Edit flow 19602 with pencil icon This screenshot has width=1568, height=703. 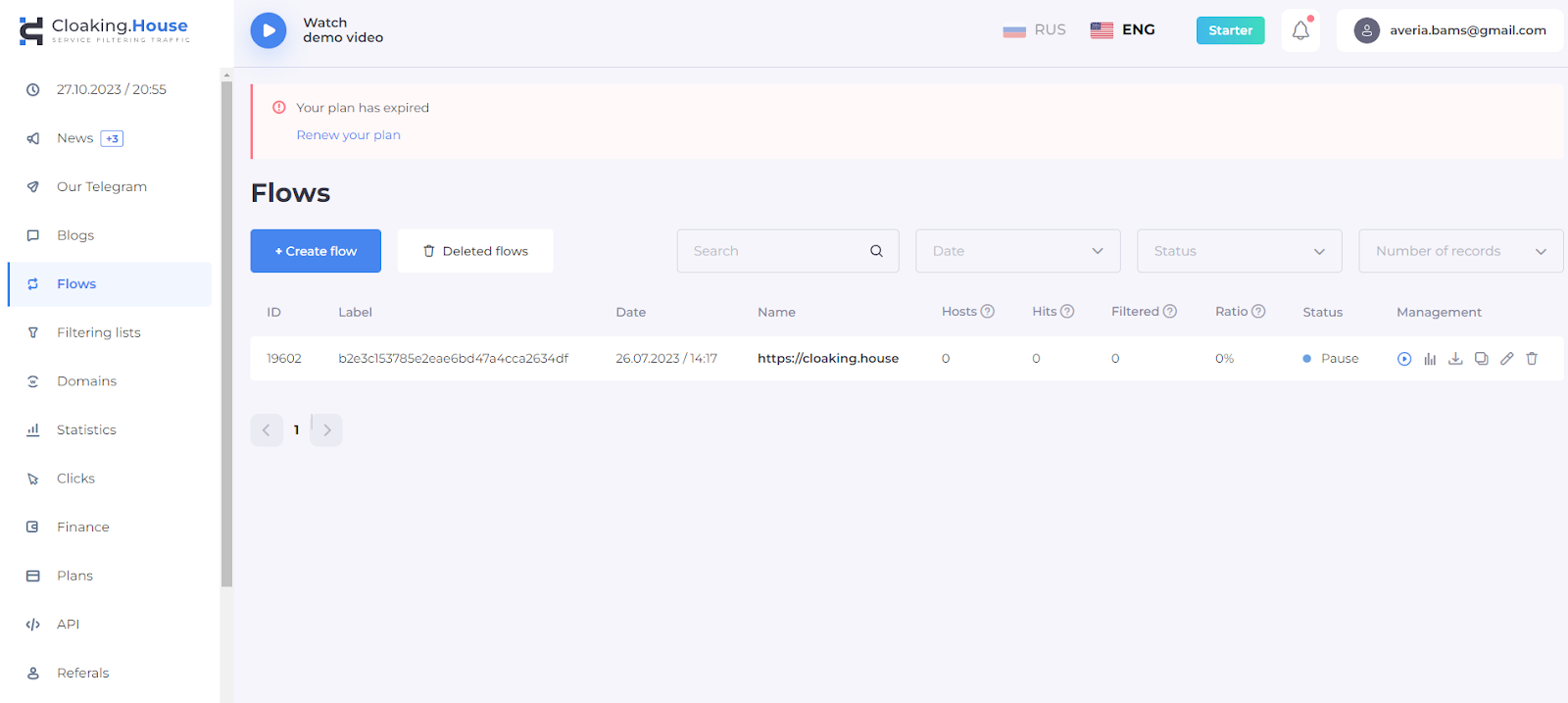pyautogui.click(x=1506, y=359)
